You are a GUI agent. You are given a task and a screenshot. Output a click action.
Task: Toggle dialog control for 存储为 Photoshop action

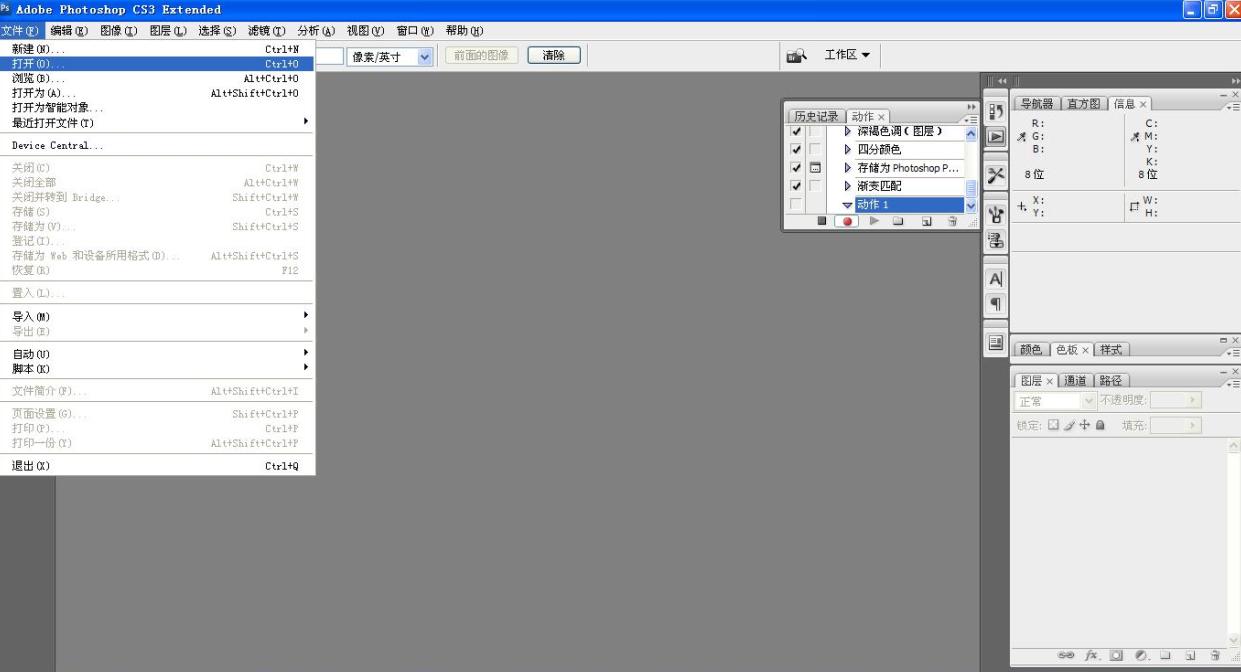pyautogui.click(x=816, y=168)
